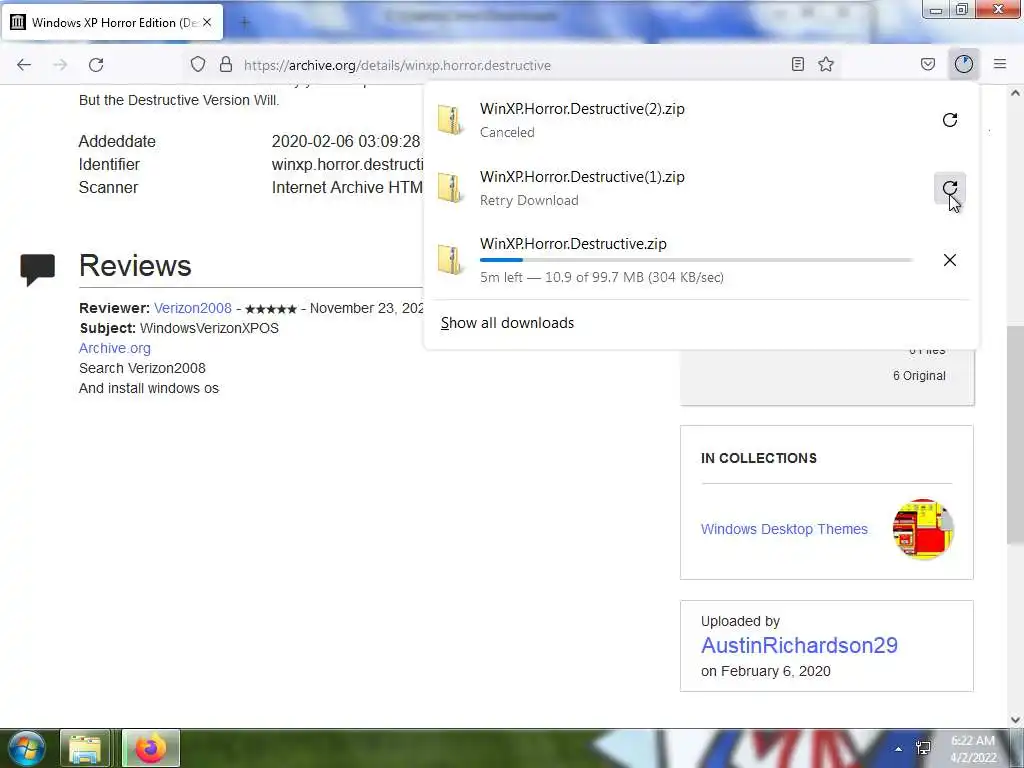Click the scrollbar down arrow

coord(1015,720)
